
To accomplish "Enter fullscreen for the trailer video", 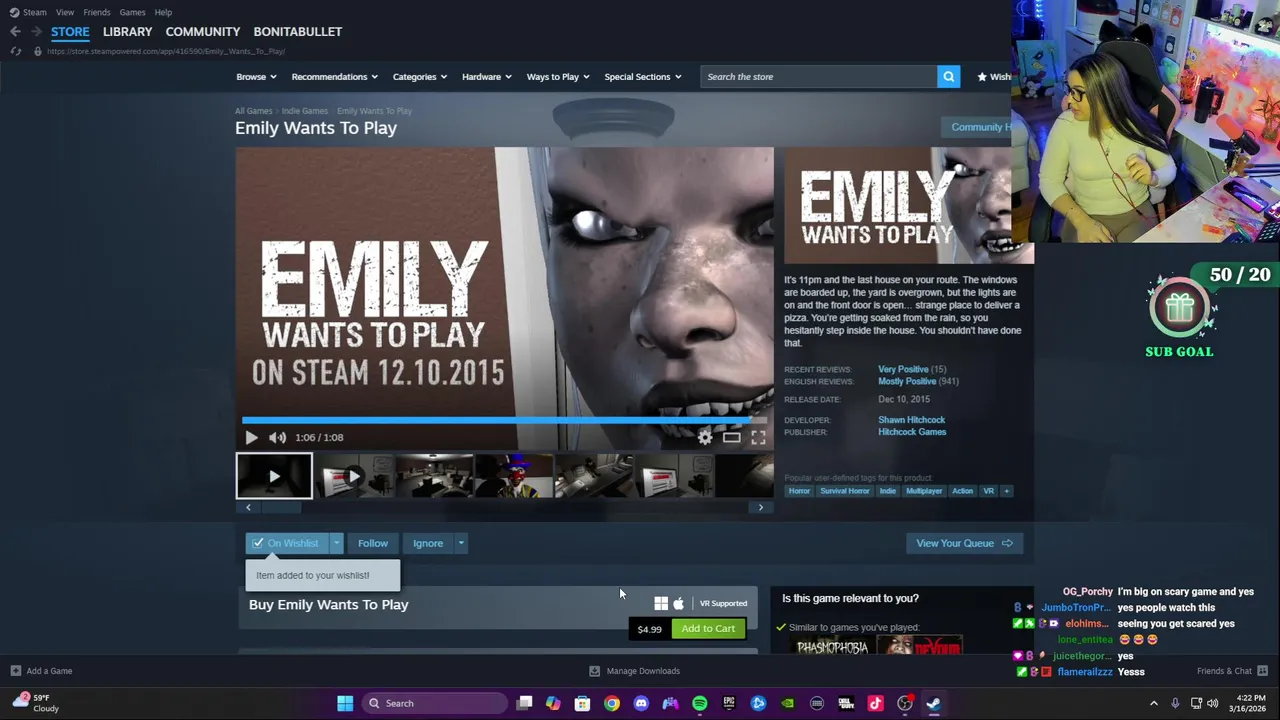I will (758, 437).
